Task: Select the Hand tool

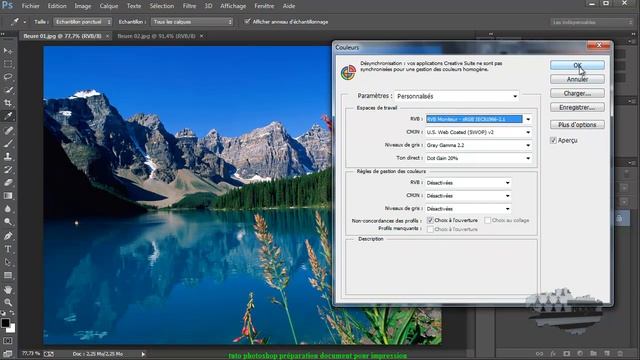Action: pos(8,289)
